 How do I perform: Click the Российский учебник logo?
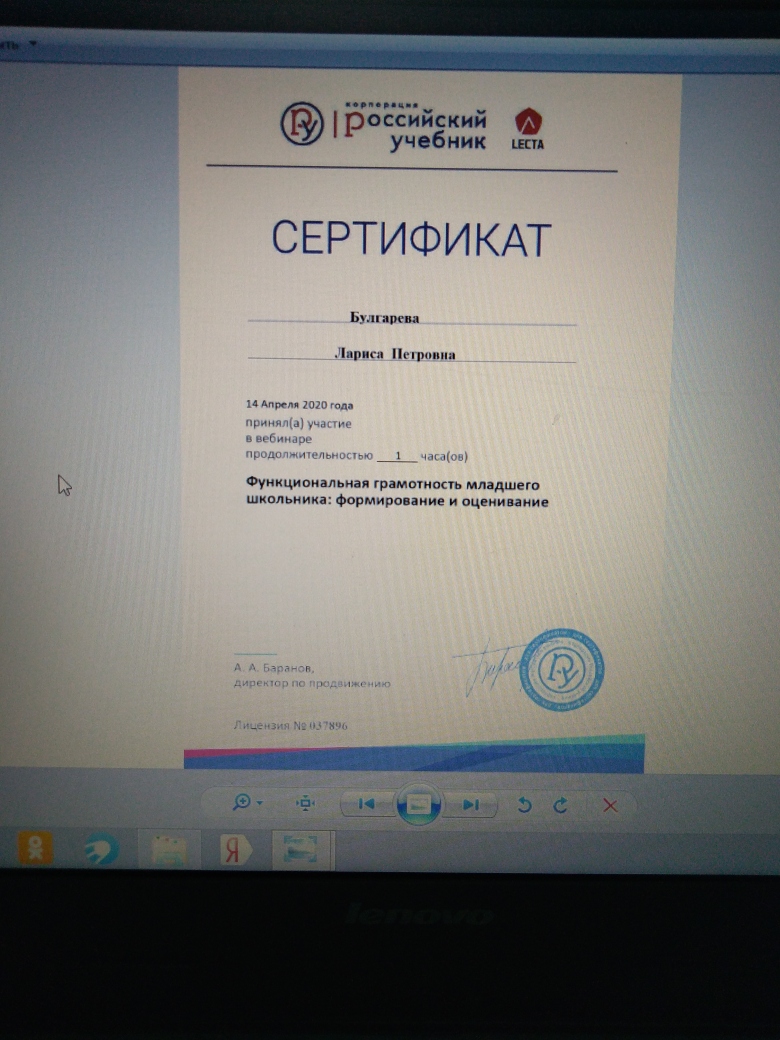[383, 125]
